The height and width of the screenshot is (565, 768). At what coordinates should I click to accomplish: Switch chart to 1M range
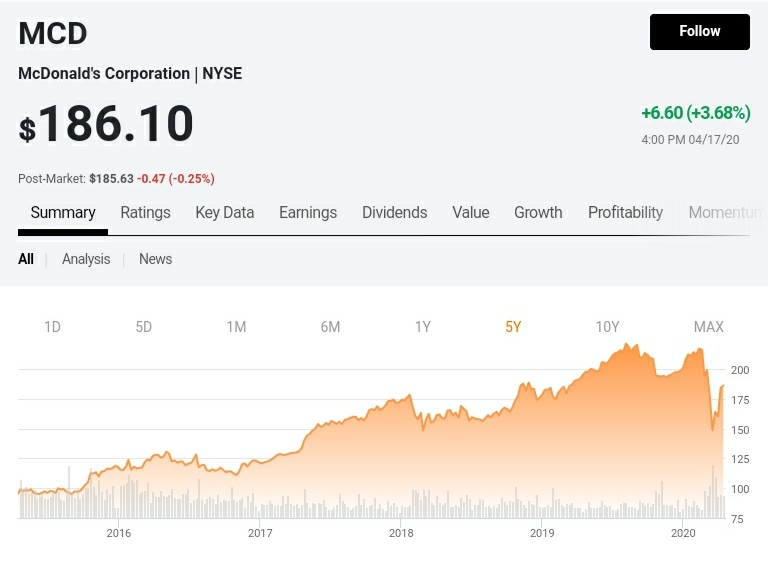pyautogui.click(x=236, y=327)
